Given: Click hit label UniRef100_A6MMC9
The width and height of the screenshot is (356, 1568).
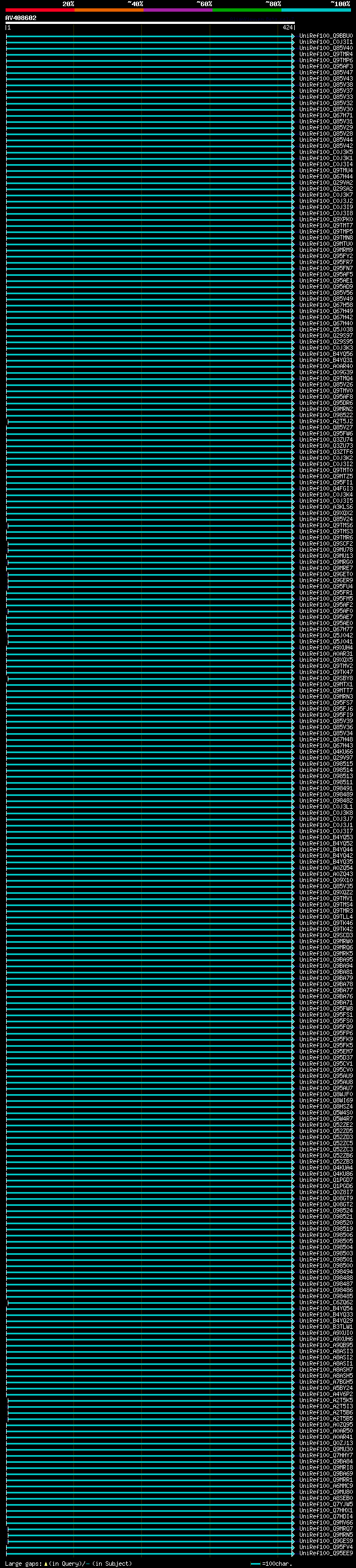Looking at the screenshot, I should (326, 1486).
